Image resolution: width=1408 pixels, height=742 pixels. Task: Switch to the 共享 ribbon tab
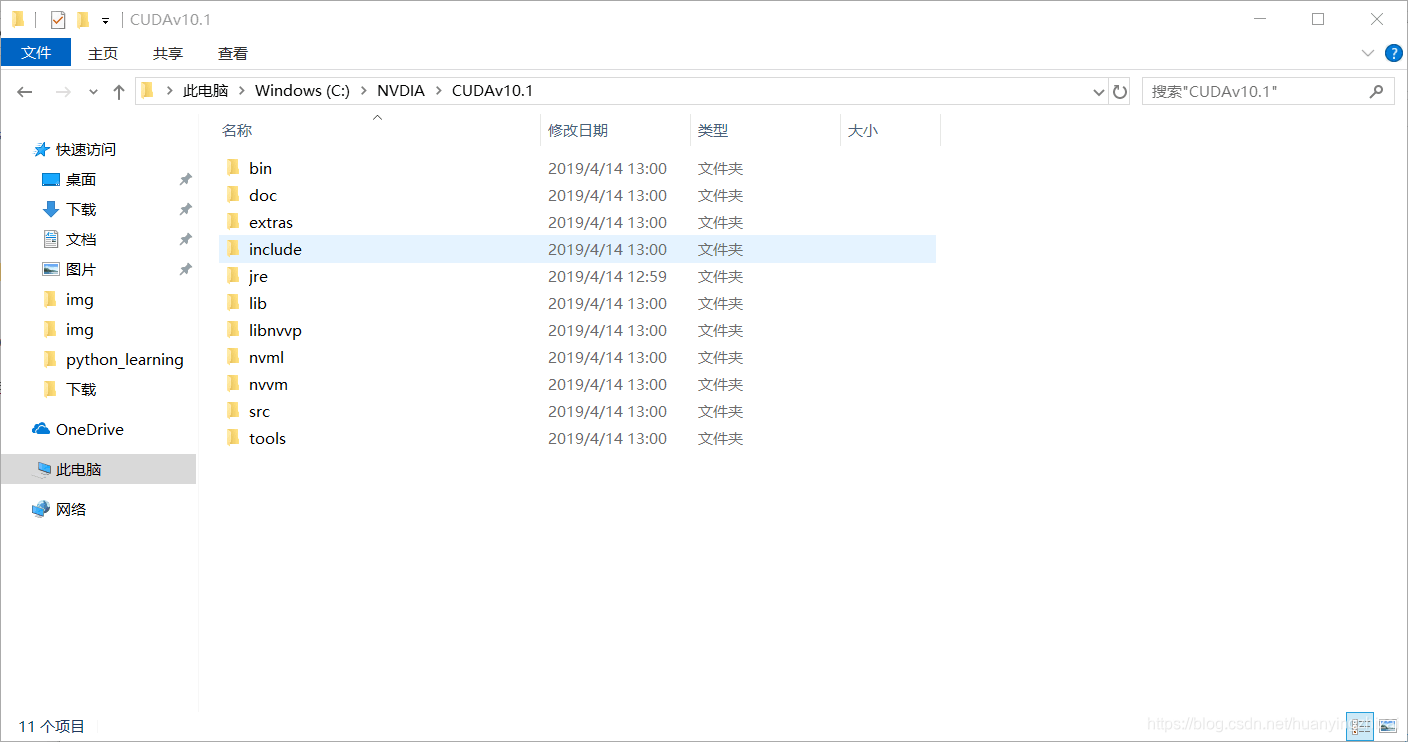[168, 53]
